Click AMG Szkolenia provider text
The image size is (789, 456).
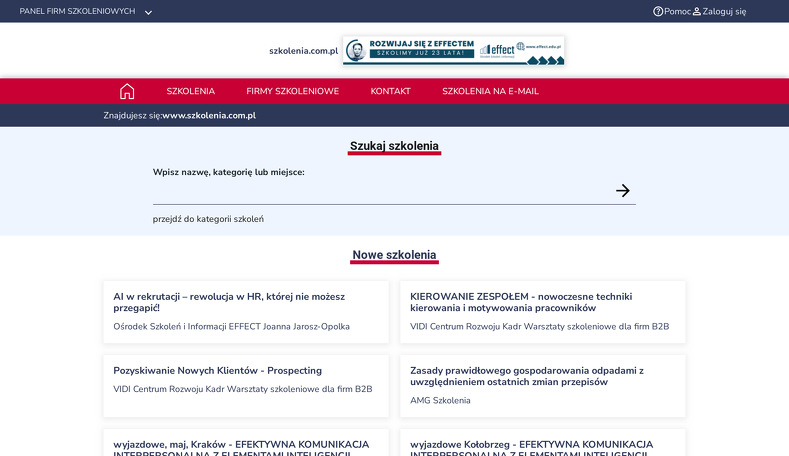pos(440,400)
